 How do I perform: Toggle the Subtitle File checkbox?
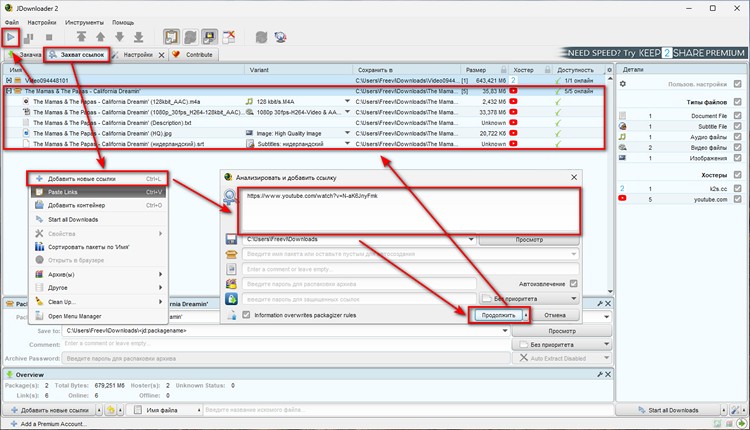pos(737,126)
